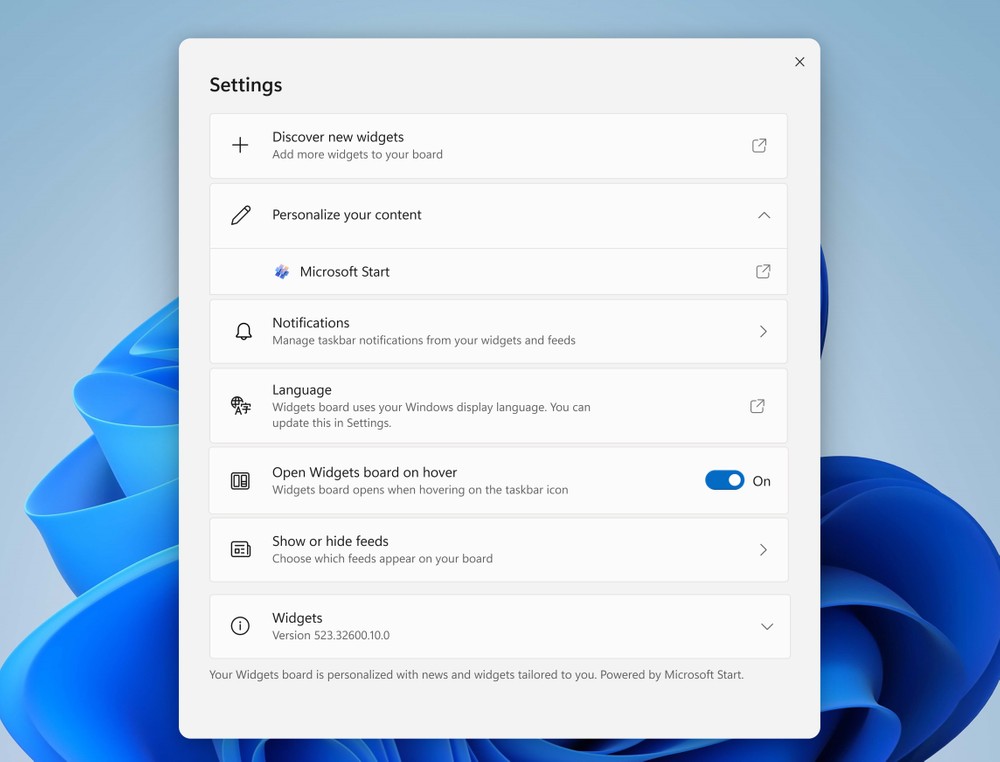Click the Widgets board uses your Windows display language text
Viewport: 1000px width, 762px height.
point(431,415)
